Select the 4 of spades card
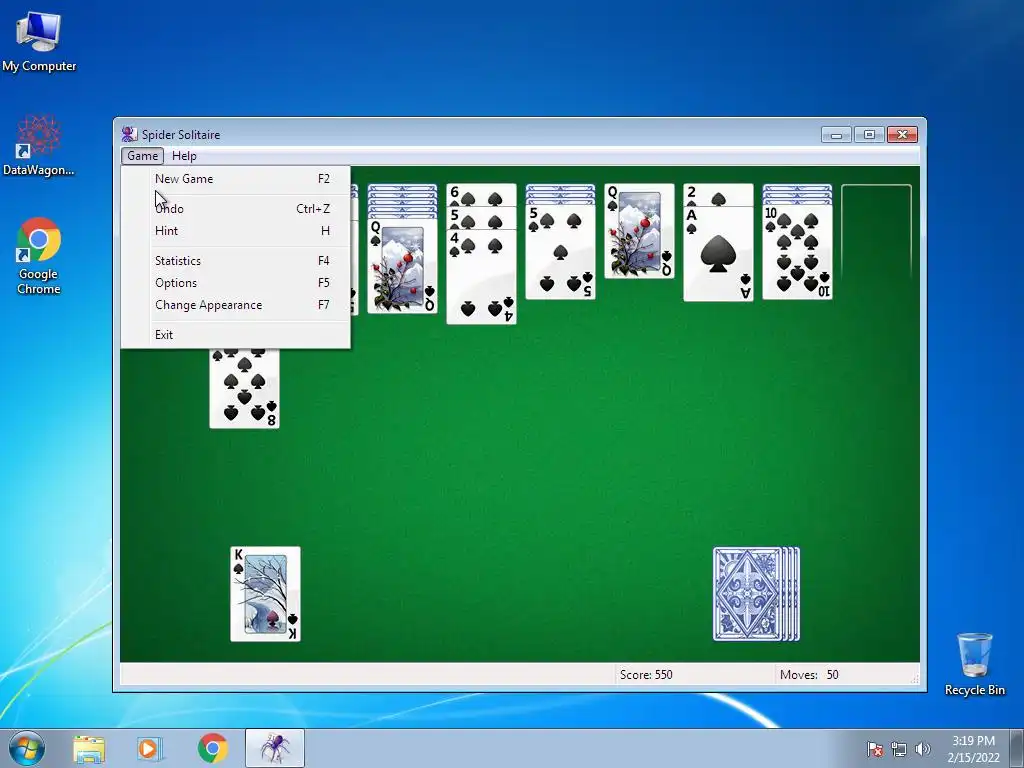Screen dimensions: 1024x768 [x=481, y=277]
